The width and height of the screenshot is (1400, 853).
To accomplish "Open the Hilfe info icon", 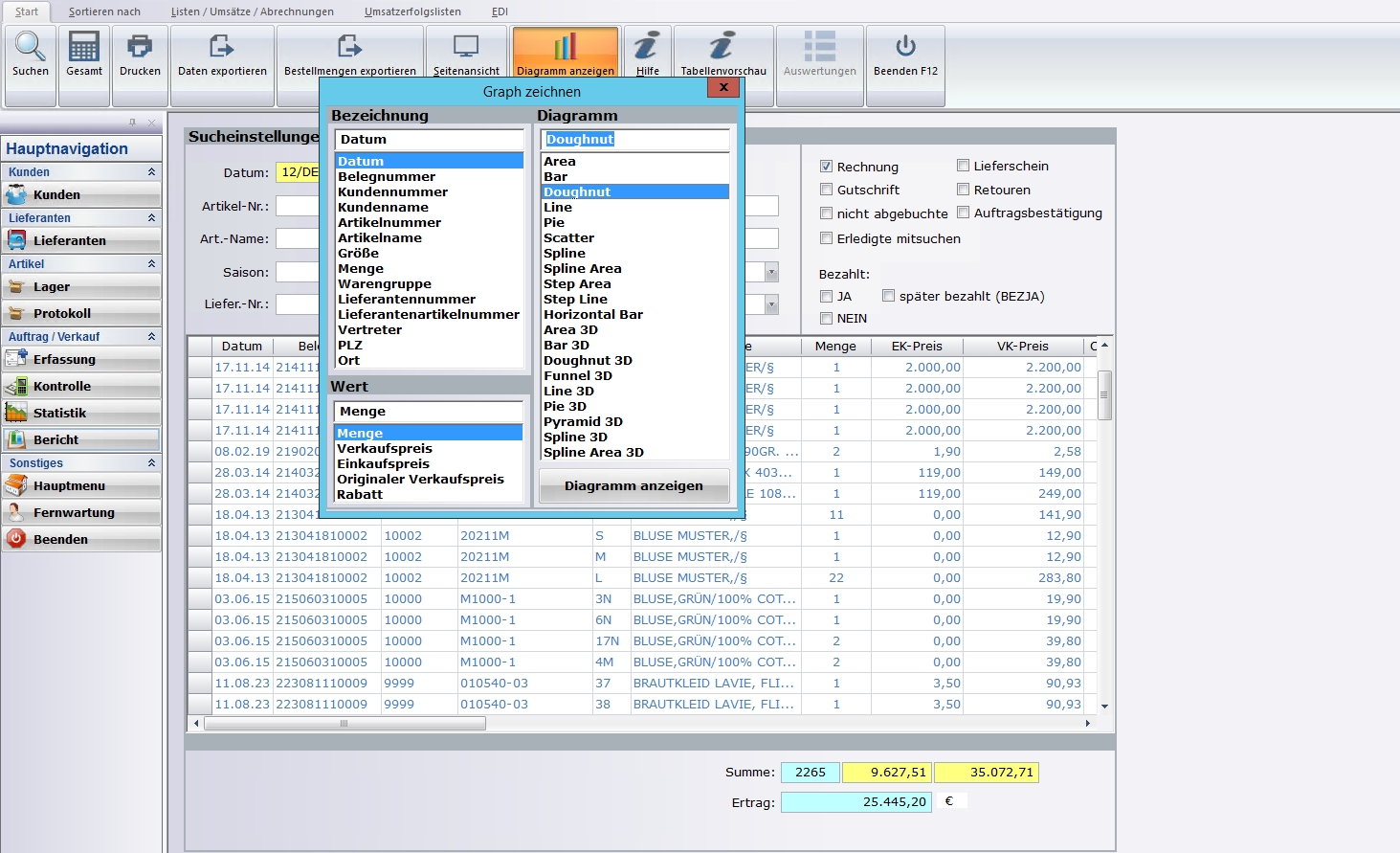I will [648, 47].
